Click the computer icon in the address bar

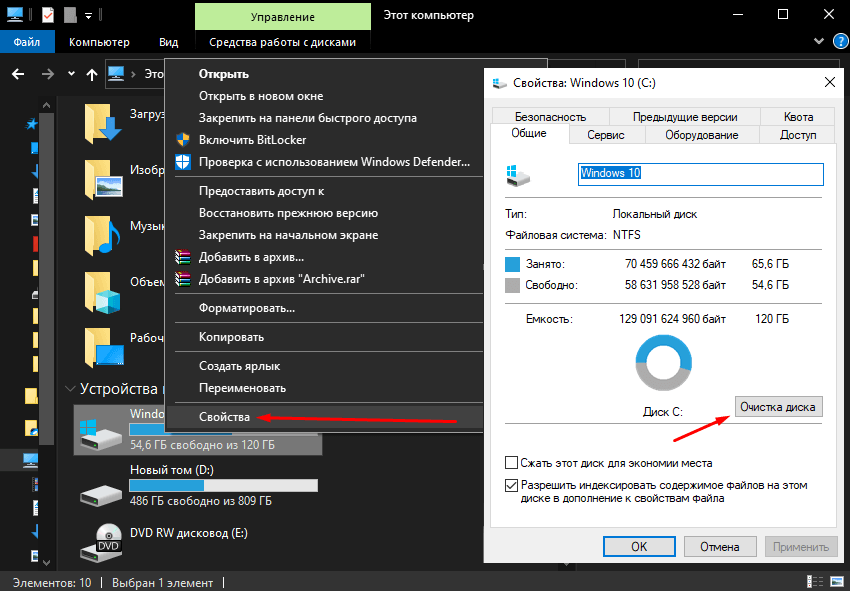click(116, 73)
